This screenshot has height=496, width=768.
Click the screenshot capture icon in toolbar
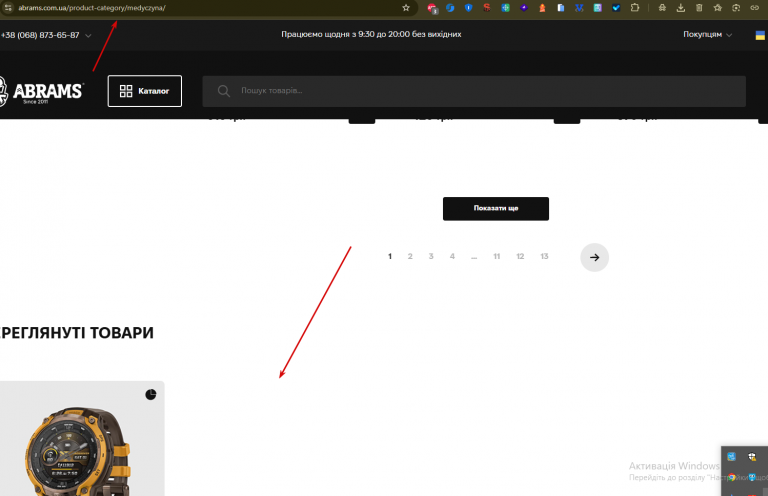tap(736, 8)
